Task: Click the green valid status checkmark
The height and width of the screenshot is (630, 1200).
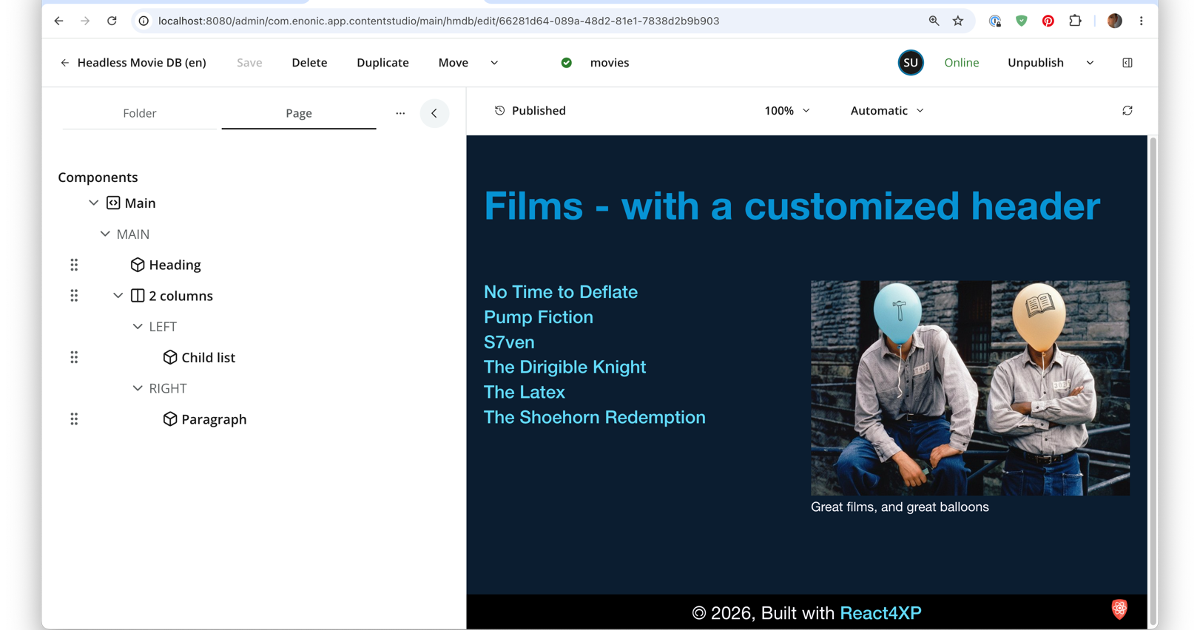Action: point(567,62)
